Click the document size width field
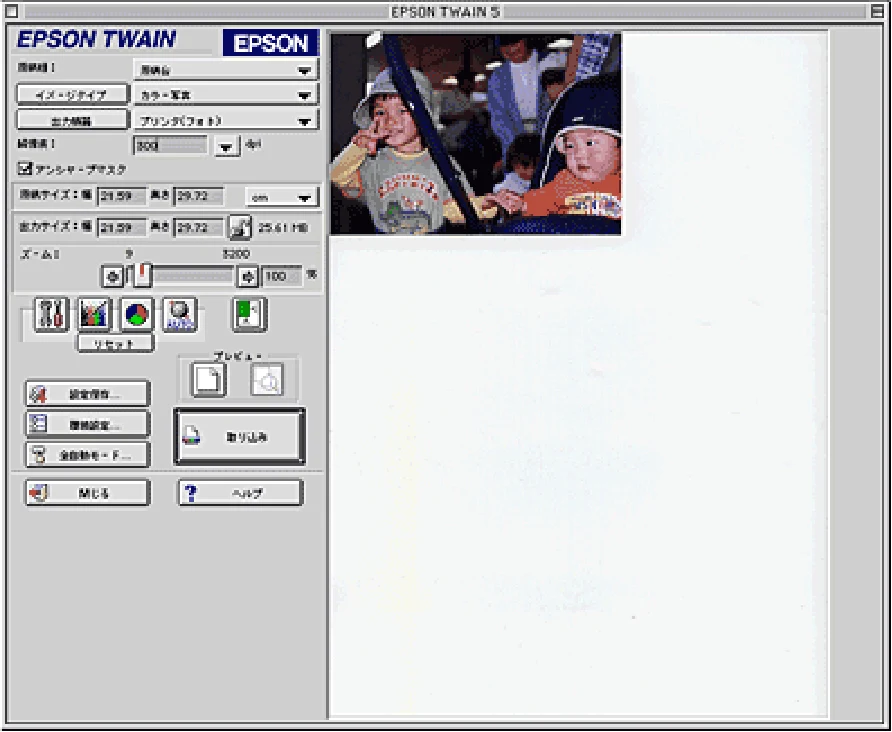The image size is (892, 732). pyautogui.click(x=121, y=196)
